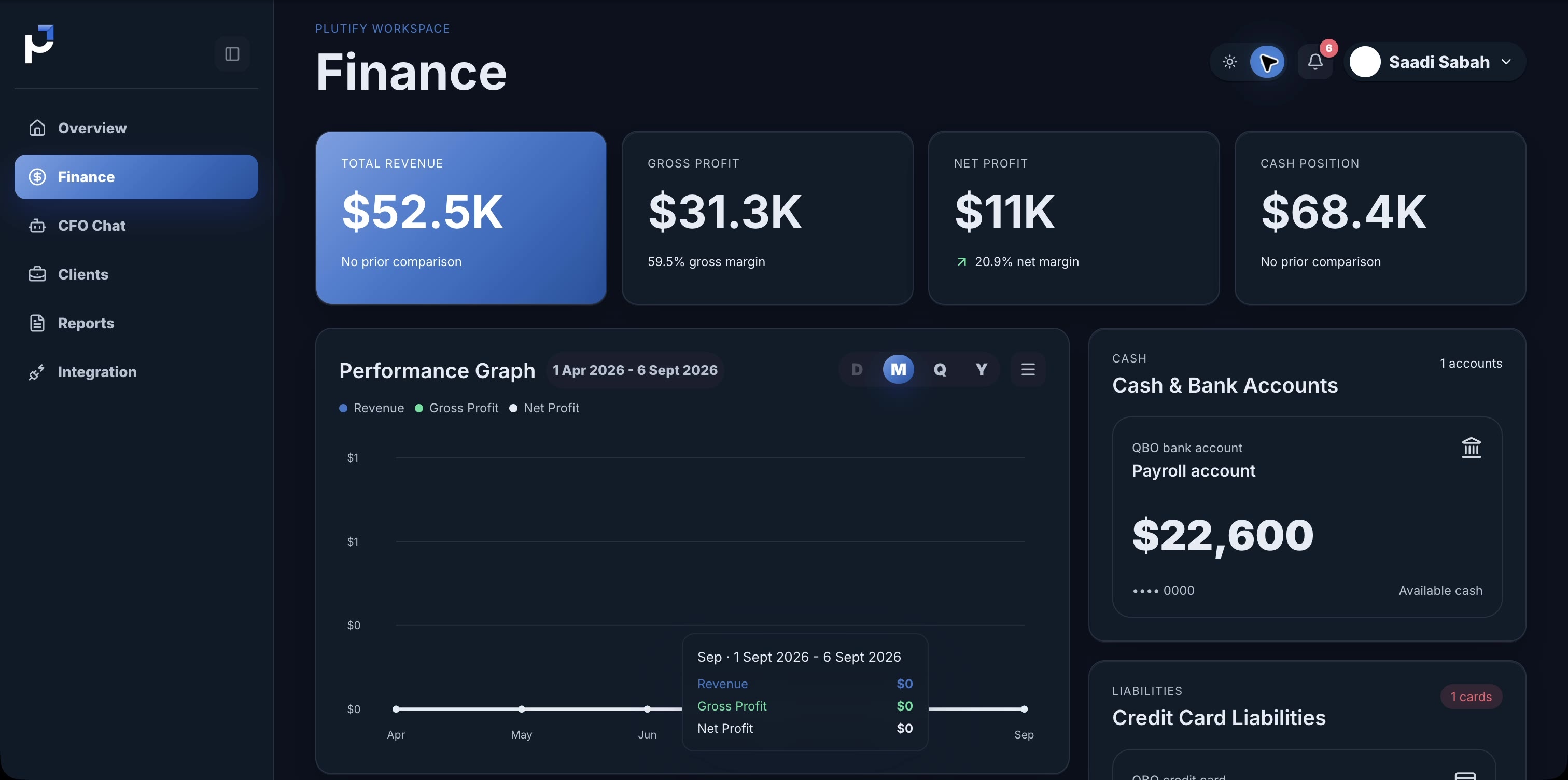Click the Reports document icon
The height and width of the screenshot is (780, 1568).
pos(37,323)
